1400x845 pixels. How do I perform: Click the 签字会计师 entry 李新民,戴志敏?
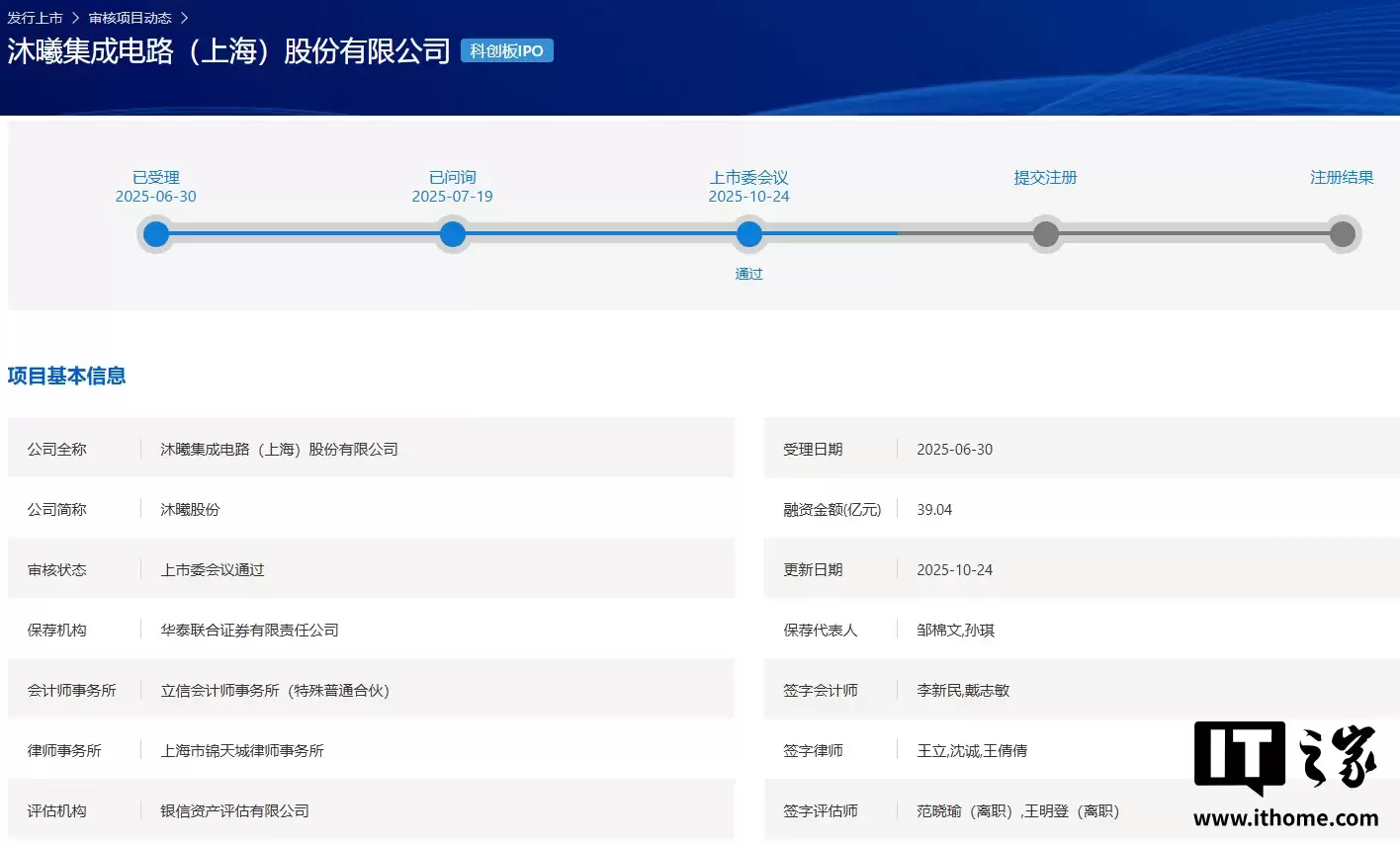click(x=964, y=690)
